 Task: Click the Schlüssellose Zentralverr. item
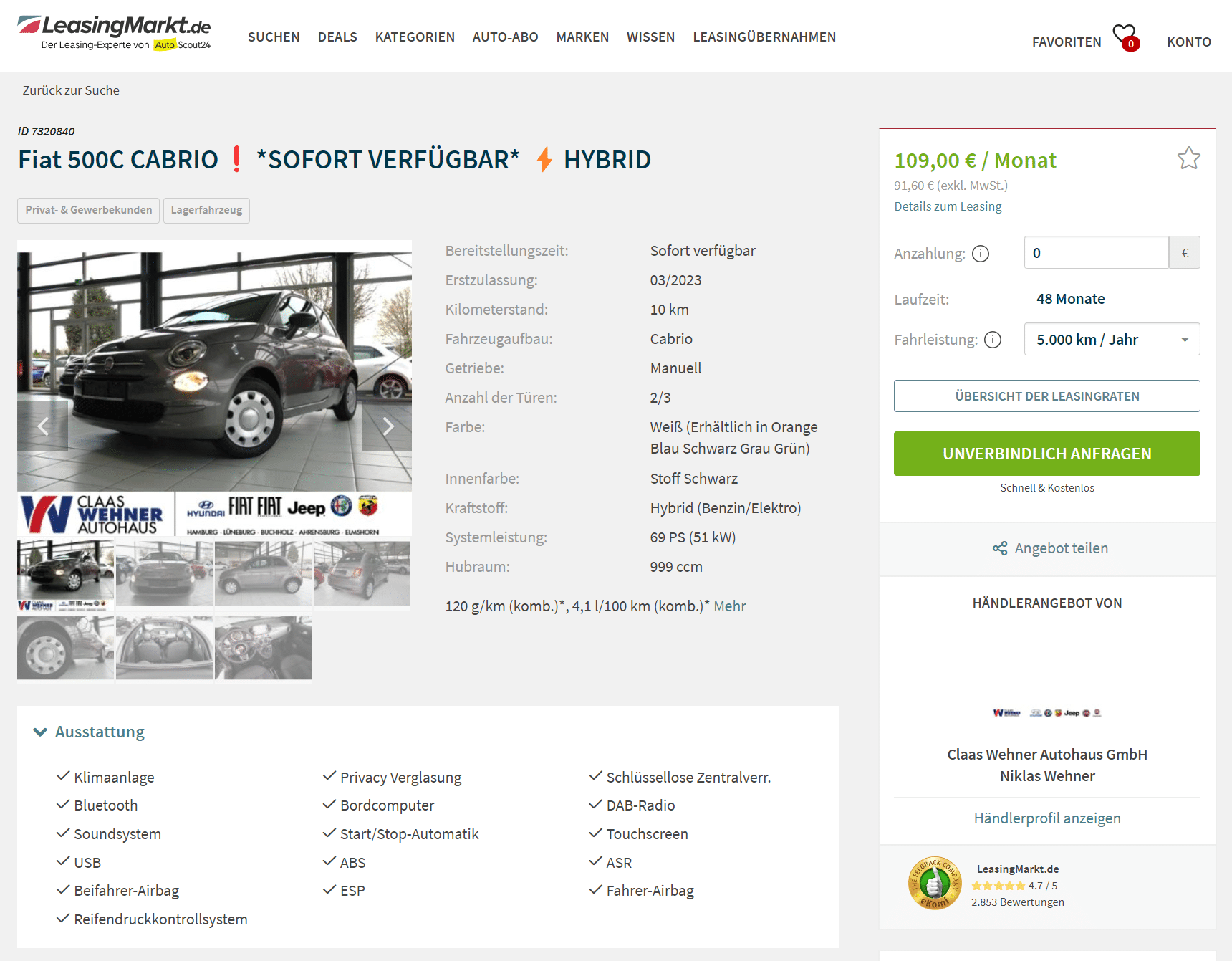click(688, 778)
